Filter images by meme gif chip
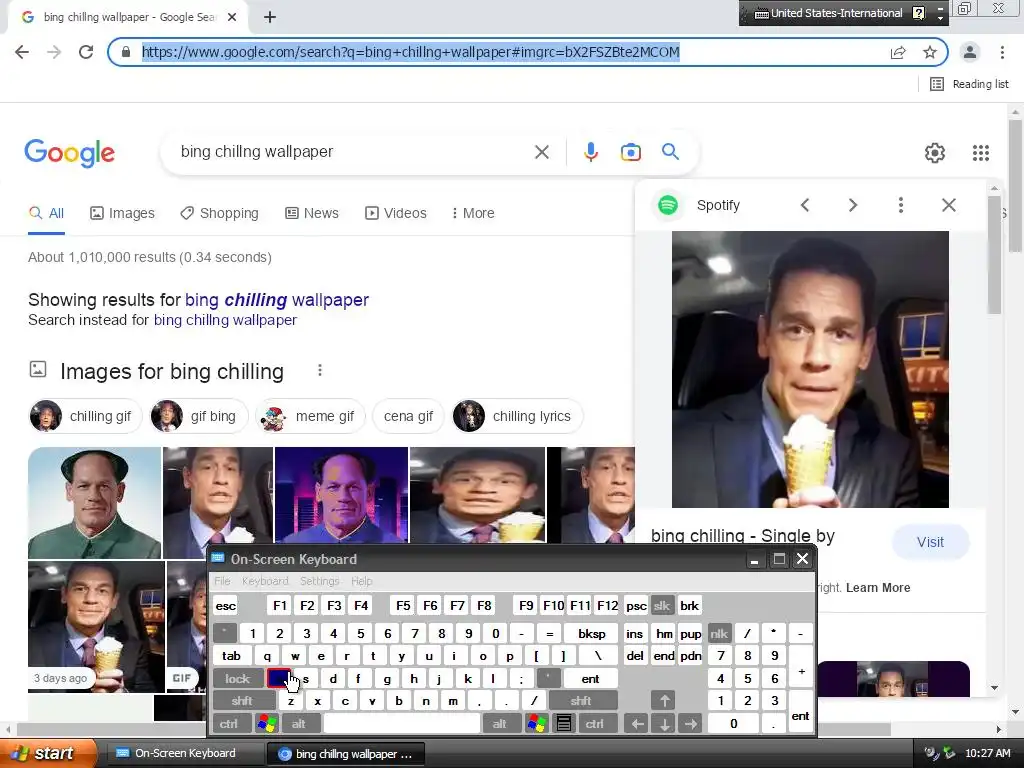This screenshot has width=1024, height=768. point(310,417)
